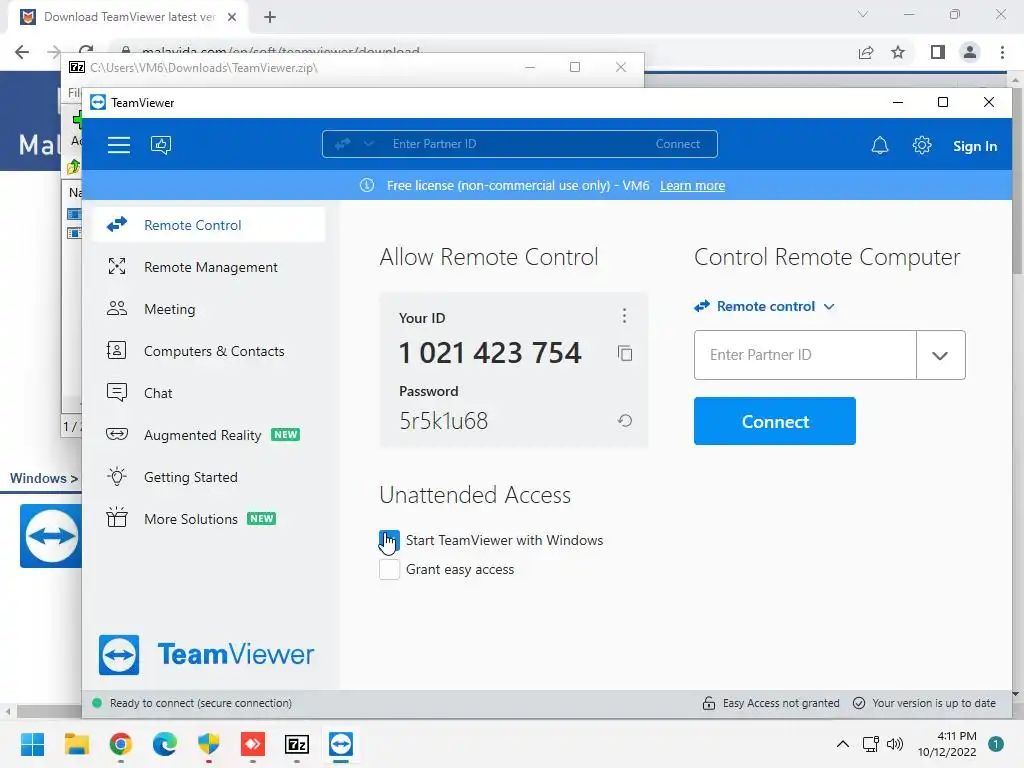Click the Ready to connect status text
Image resolution: width=1024 pixels, height=768 pixels.
[200, 703]
